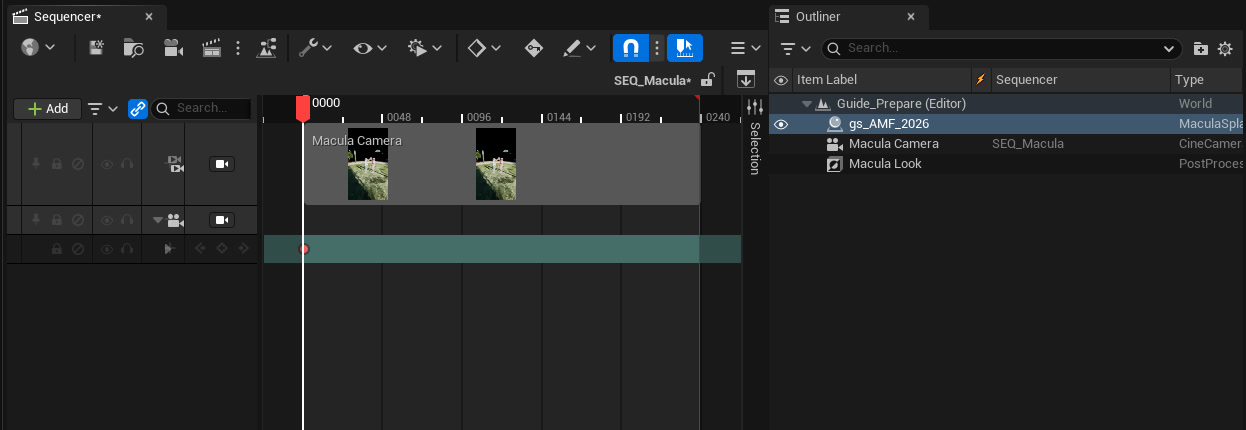The width and height of the screenshot is (1246, 430).
Task: Open the Playback Options menu
Action: [x=425, y=47]
